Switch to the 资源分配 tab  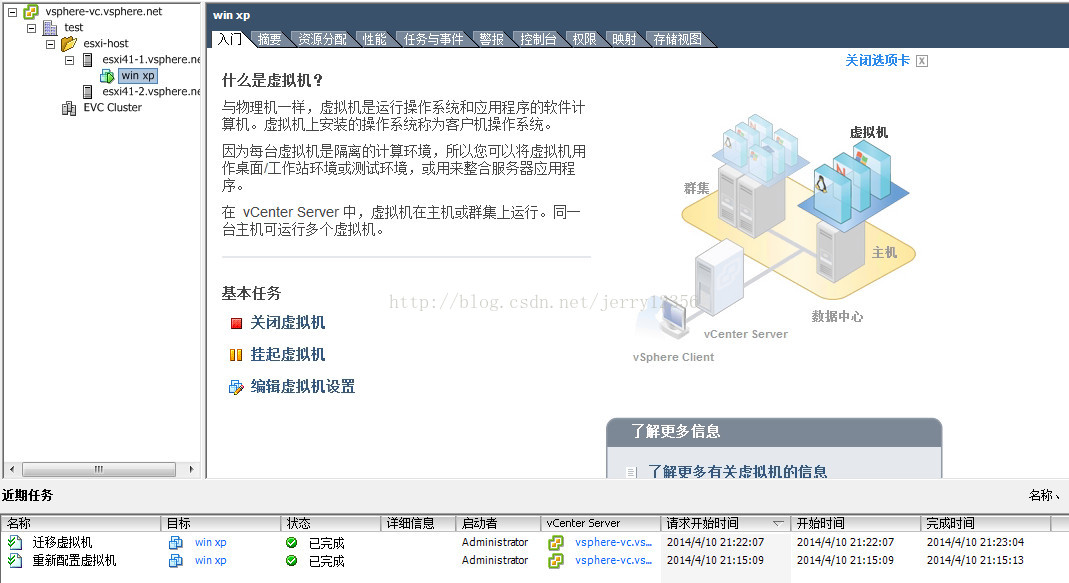click(x=322, y=40)
